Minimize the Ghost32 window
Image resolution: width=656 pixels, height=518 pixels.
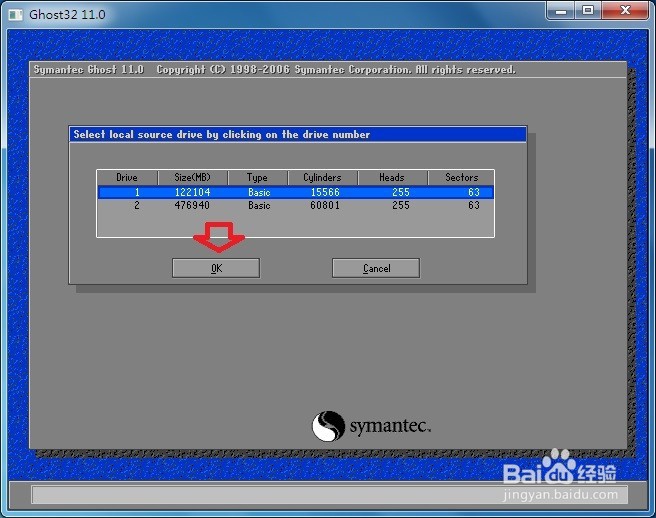(561, 10)
